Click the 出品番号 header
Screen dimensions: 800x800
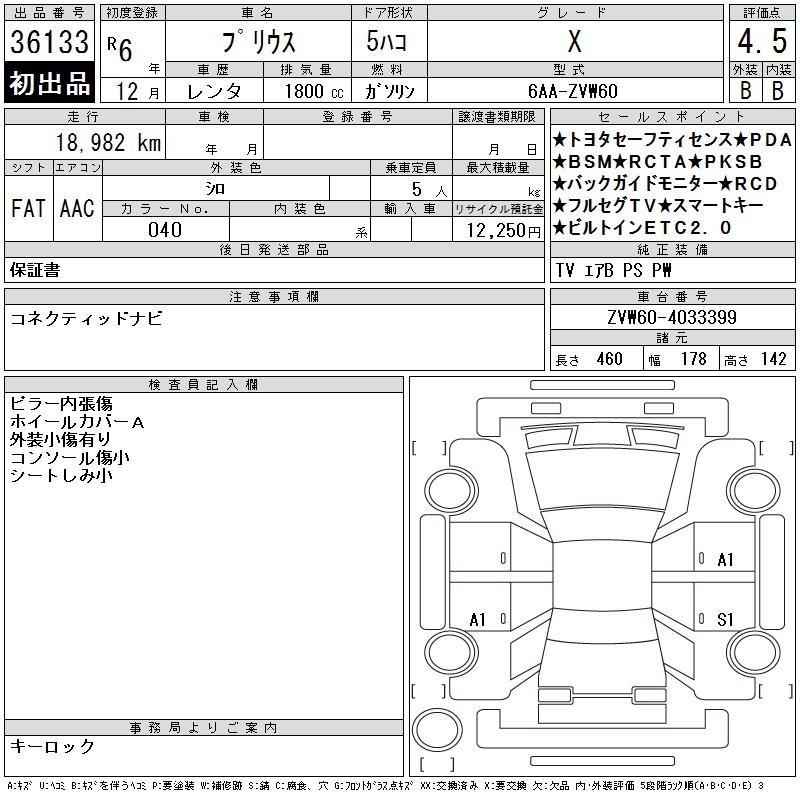(x=49, y=13)
